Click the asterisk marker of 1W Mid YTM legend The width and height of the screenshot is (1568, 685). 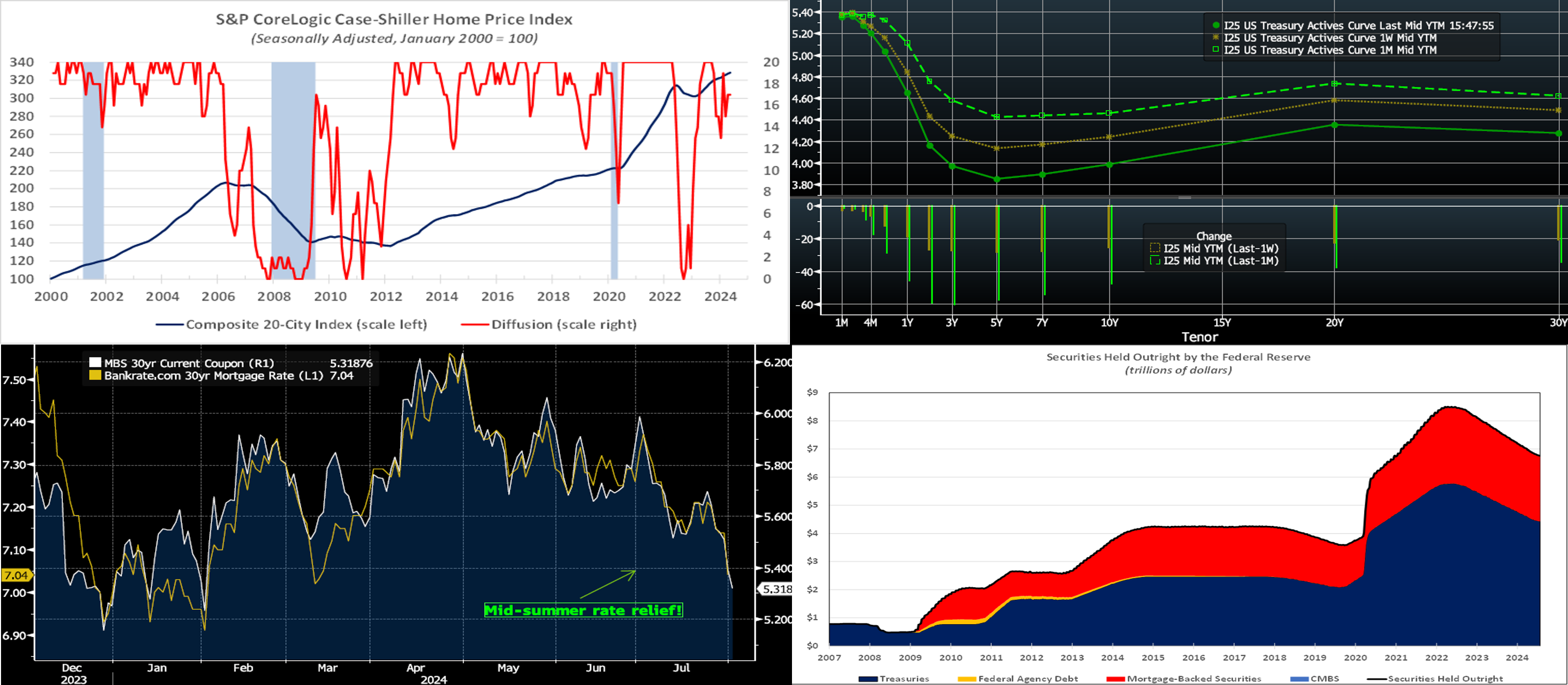[x=1216, y=38]
